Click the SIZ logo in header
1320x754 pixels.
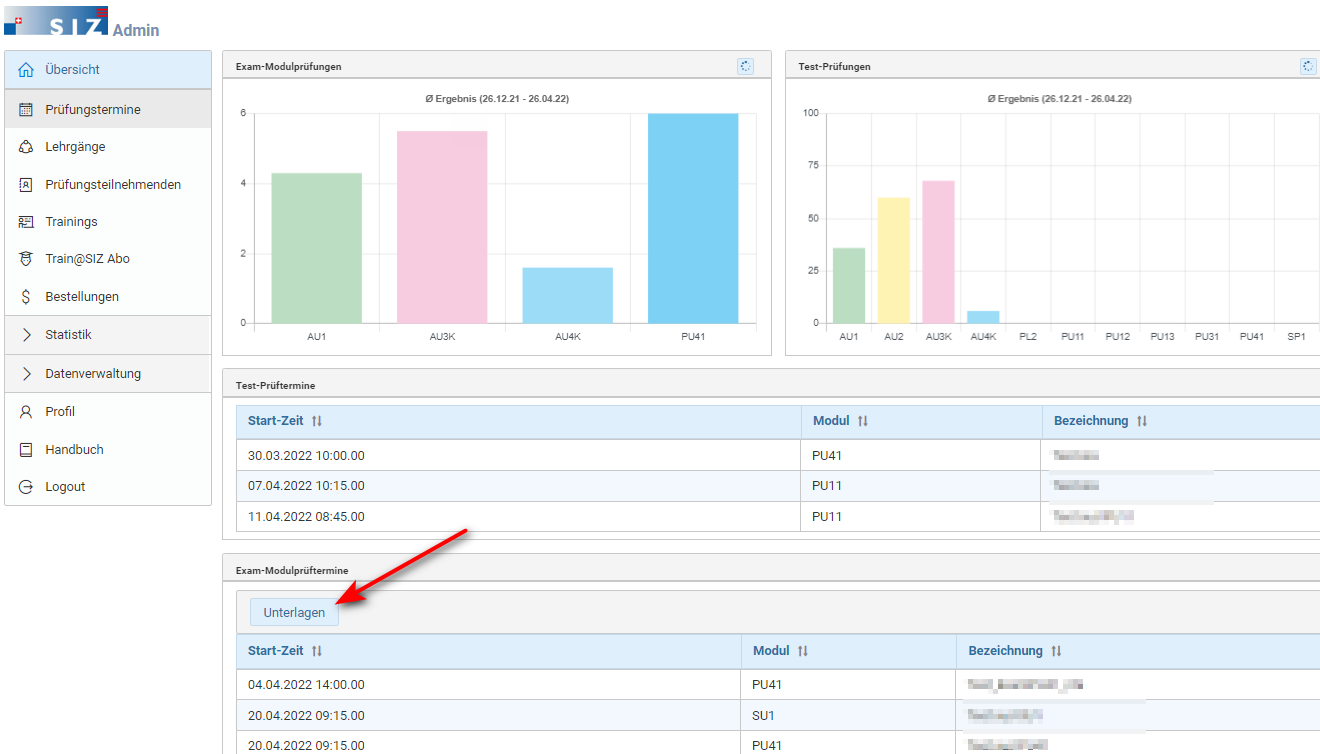(x=56, y=20)
